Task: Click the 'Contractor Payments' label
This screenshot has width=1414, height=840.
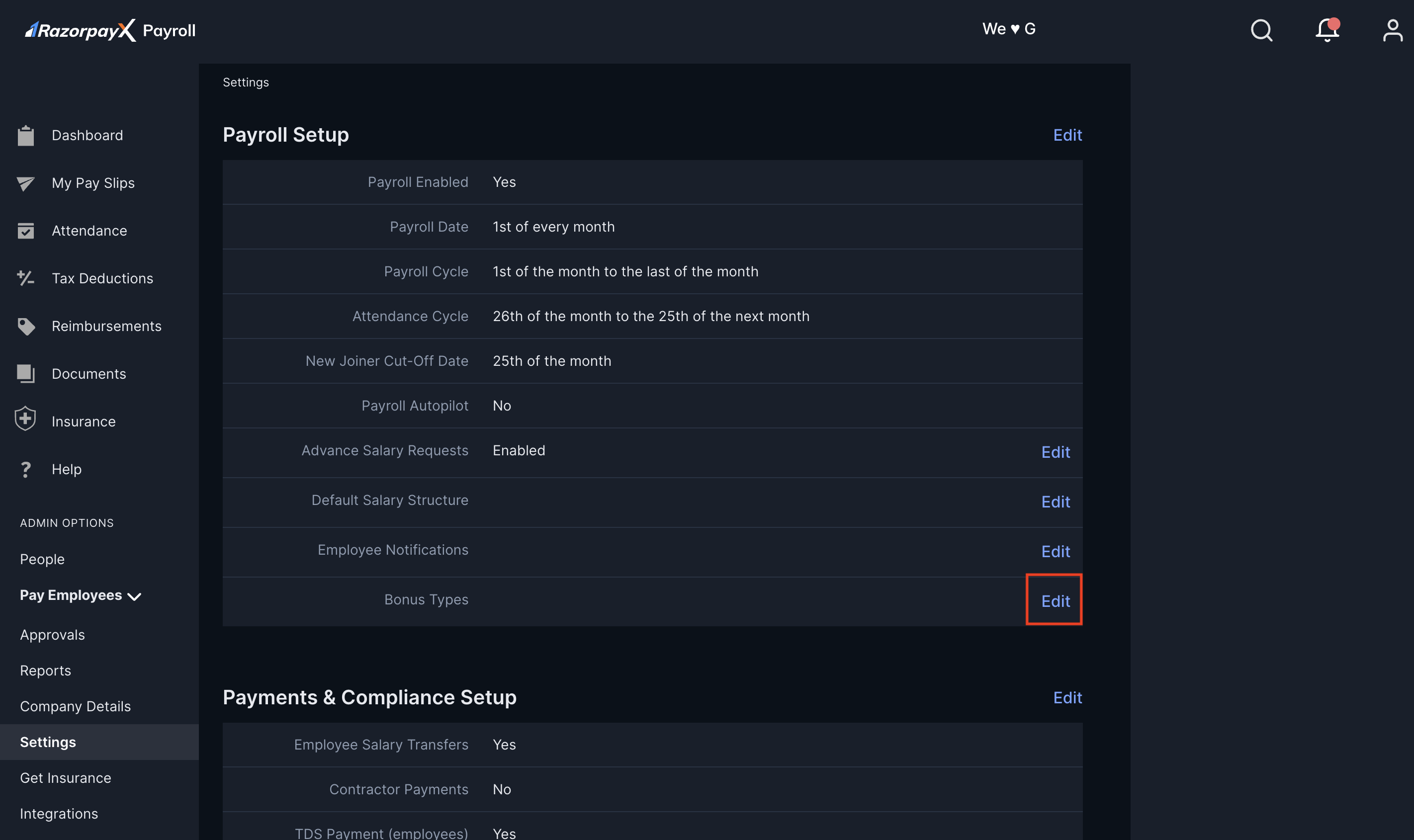Action: pos(399,789)
